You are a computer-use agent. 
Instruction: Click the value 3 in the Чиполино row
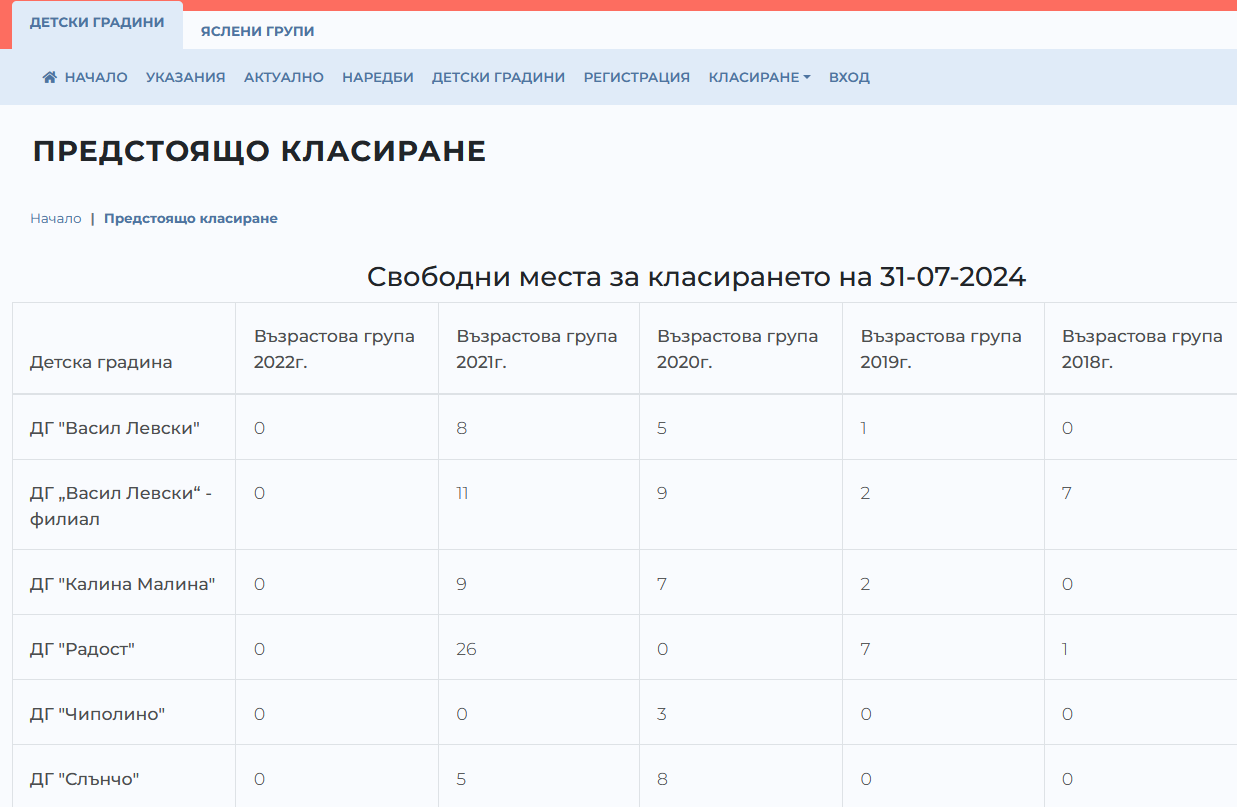[x=662, y=714]
